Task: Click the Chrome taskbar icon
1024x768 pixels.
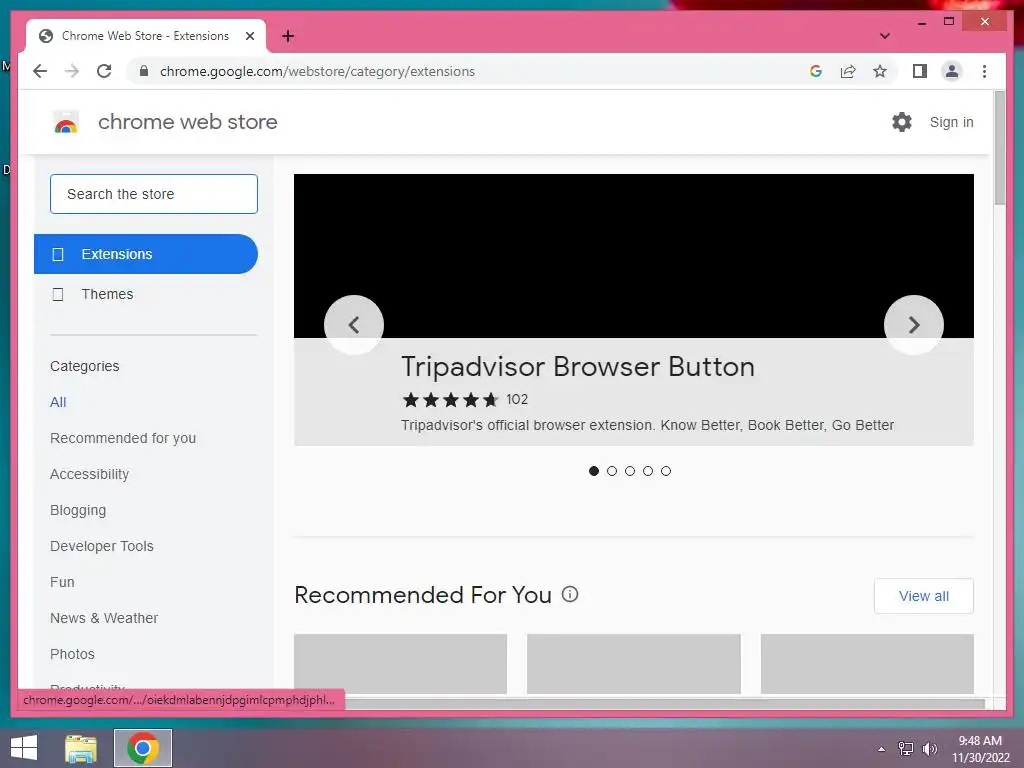Action: (143, 748)
